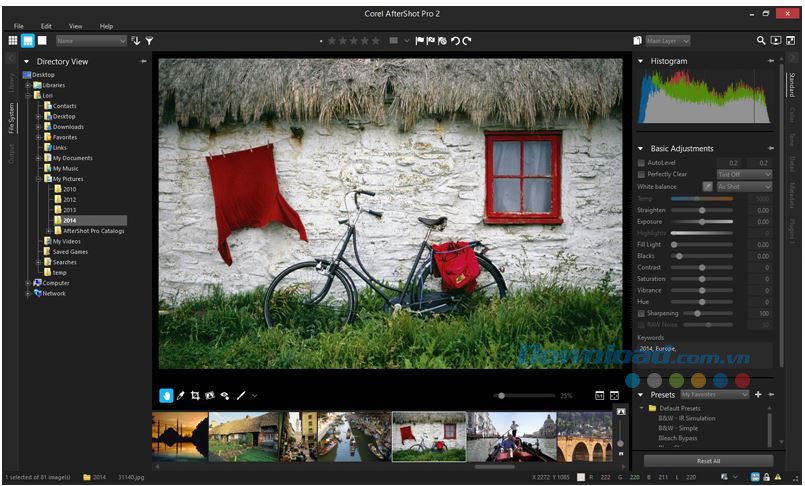Click the Exposure slider

coord(703,221)
